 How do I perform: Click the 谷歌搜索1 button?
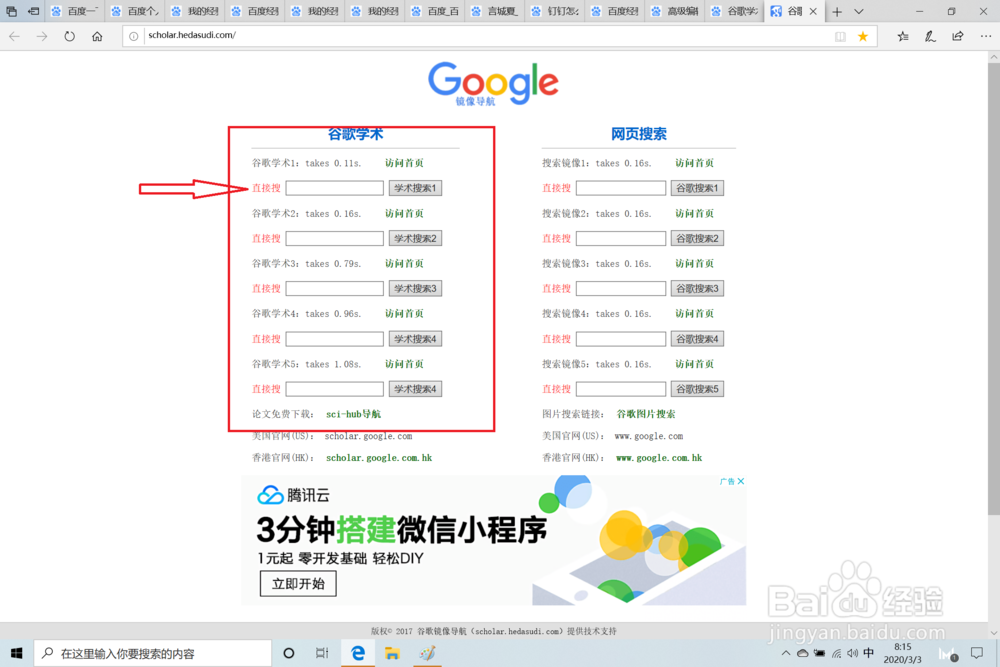click(x=697, y=188)
